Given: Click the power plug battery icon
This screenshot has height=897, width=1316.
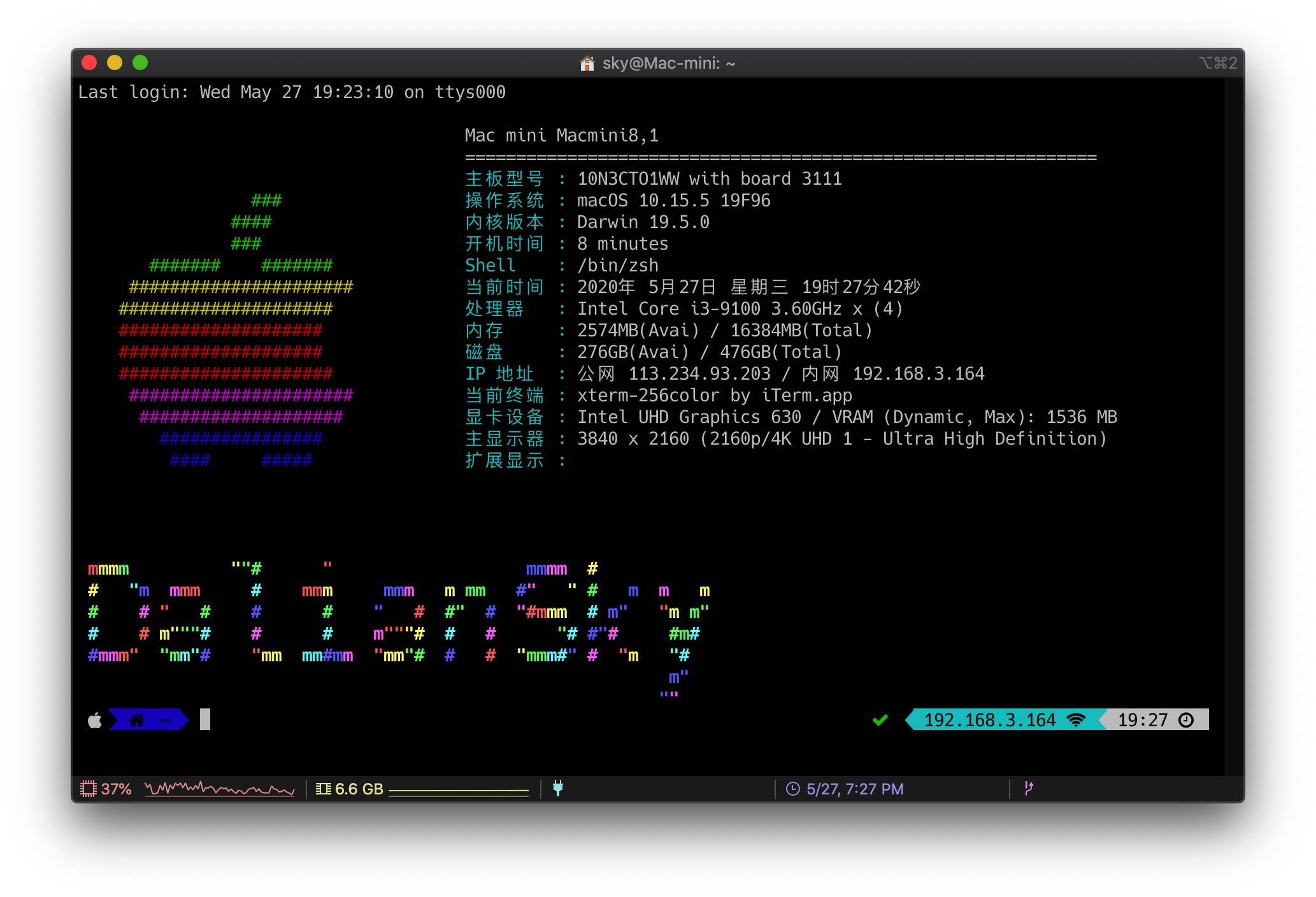Looking at the screenshot, I should pyautogui.click(x=558, y=788).
